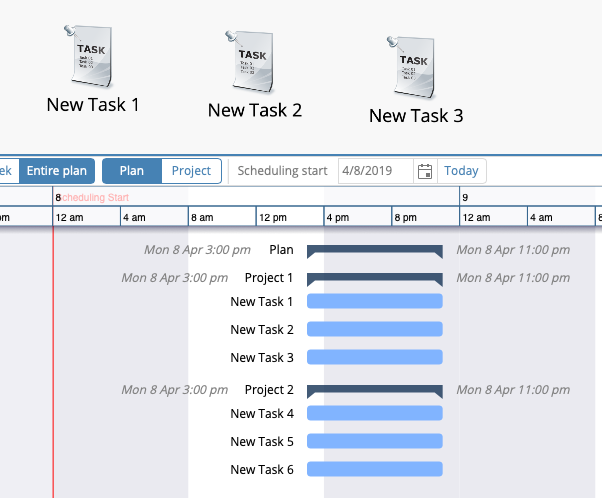
Task: Click the New Task 2 caption under note icon
Action: coord(255,111)
